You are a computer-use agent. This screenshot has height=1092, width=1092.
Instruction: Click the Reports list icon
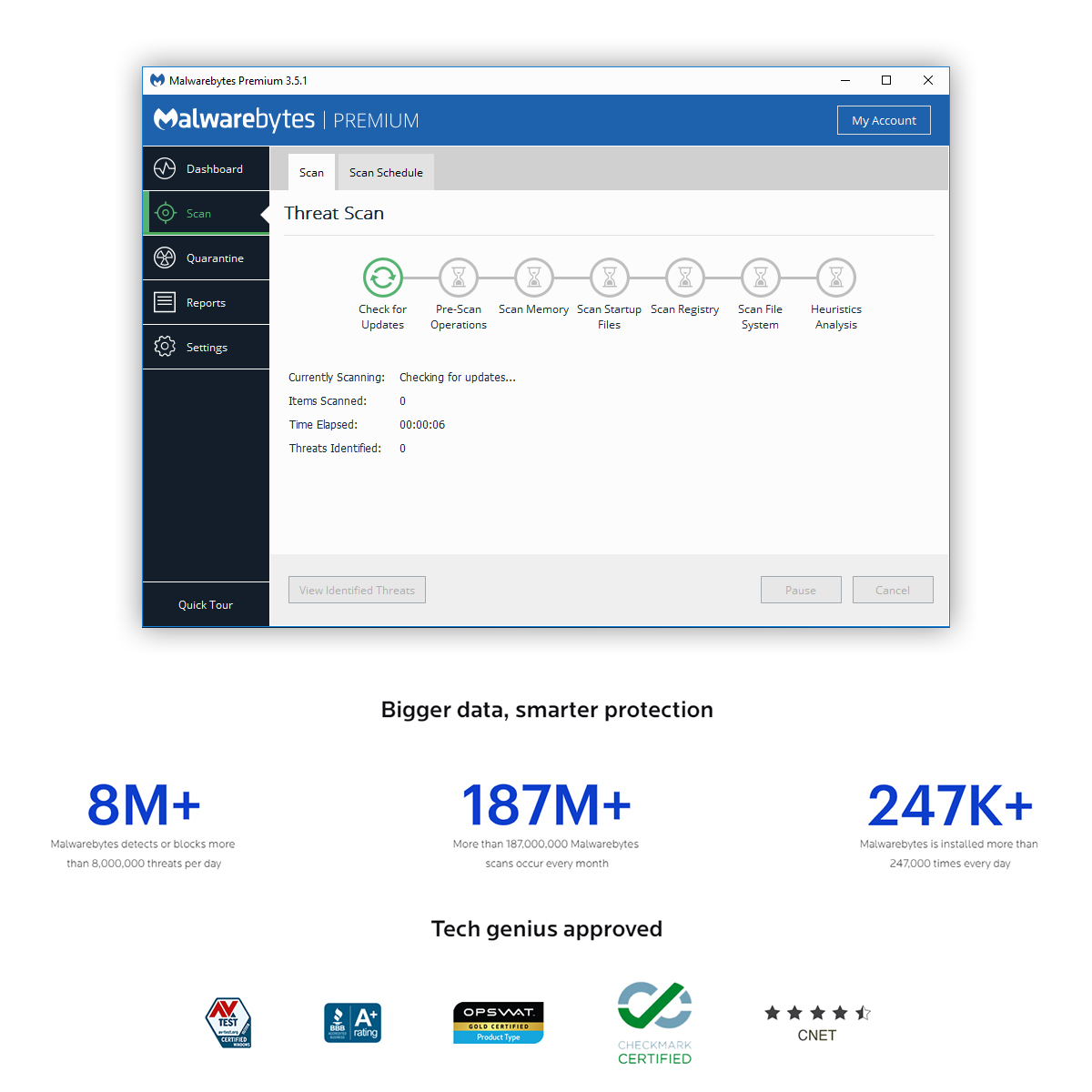coord(165,302)
